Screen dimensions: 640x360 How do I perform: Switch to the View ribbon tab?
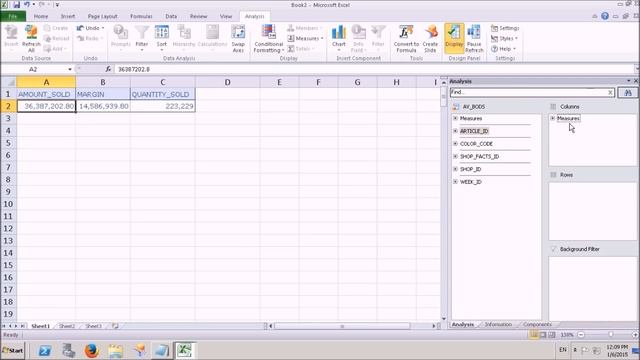click(x=226, y=16)
